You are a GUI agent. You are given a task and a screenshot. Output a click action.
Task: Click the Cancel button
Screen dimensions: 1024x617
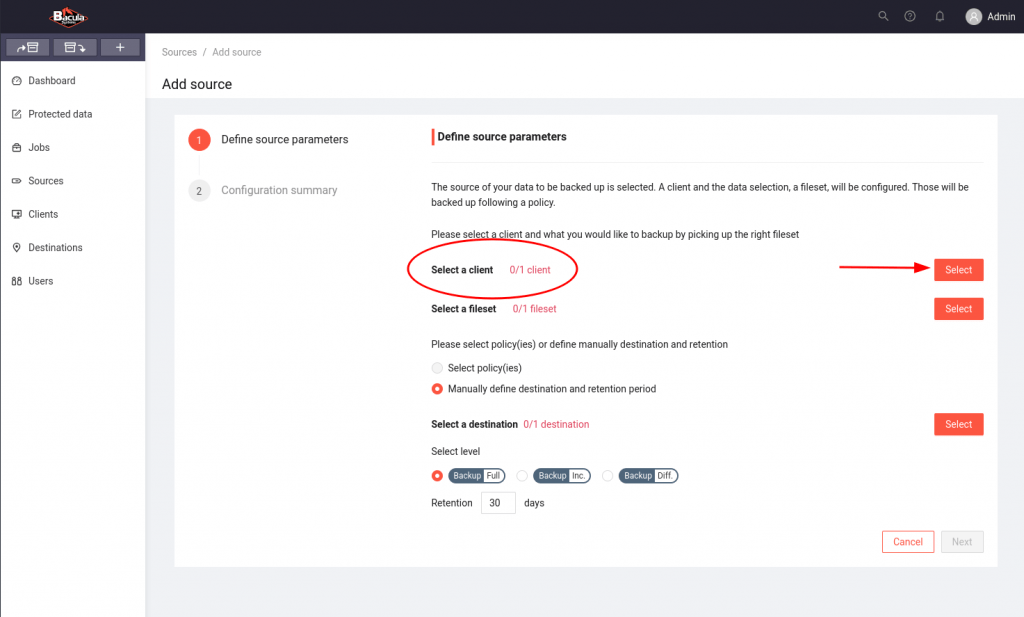click(x=907, y=542)
